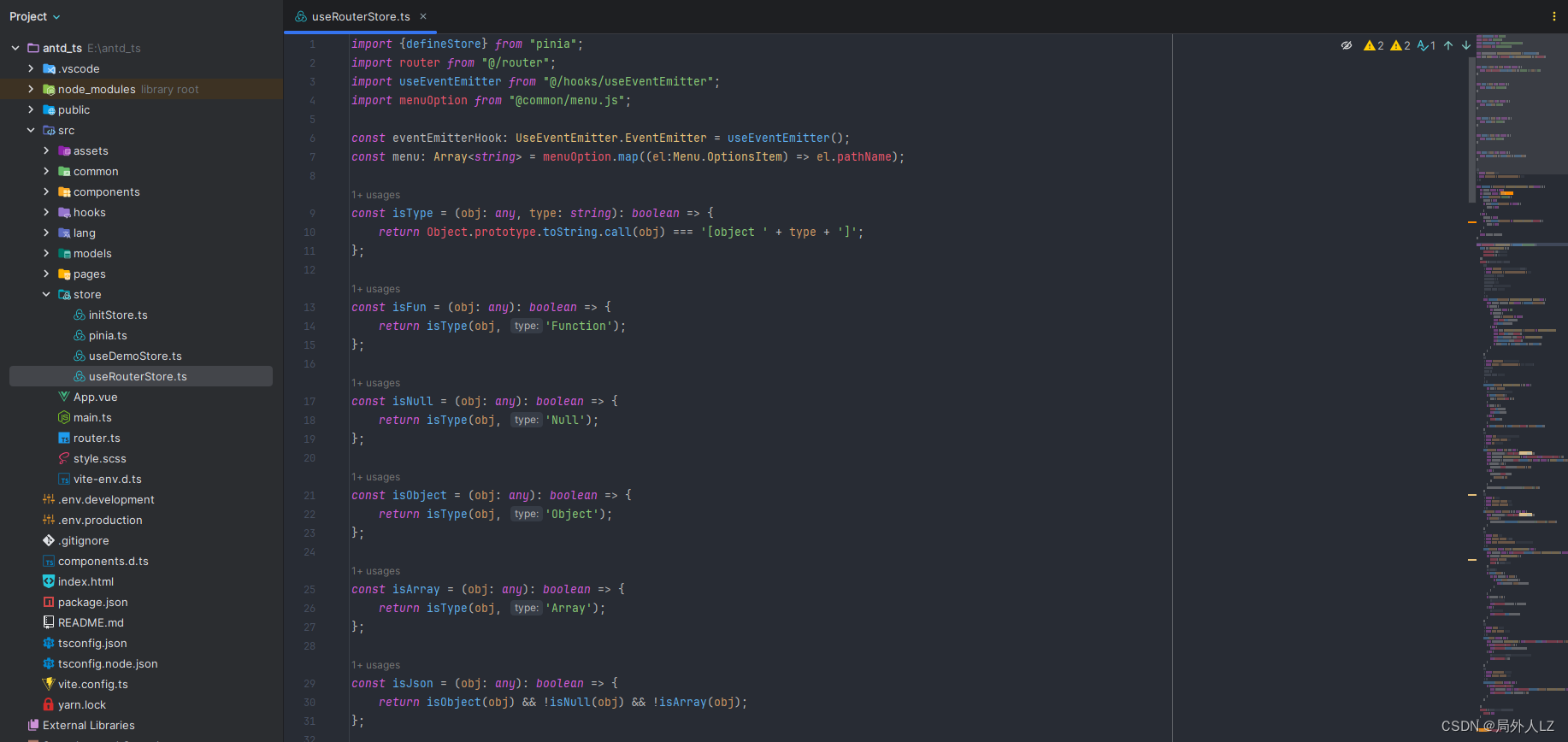Collapse the store folder
The width and height of the screenshot is (1568, 742).
(46, 294)
